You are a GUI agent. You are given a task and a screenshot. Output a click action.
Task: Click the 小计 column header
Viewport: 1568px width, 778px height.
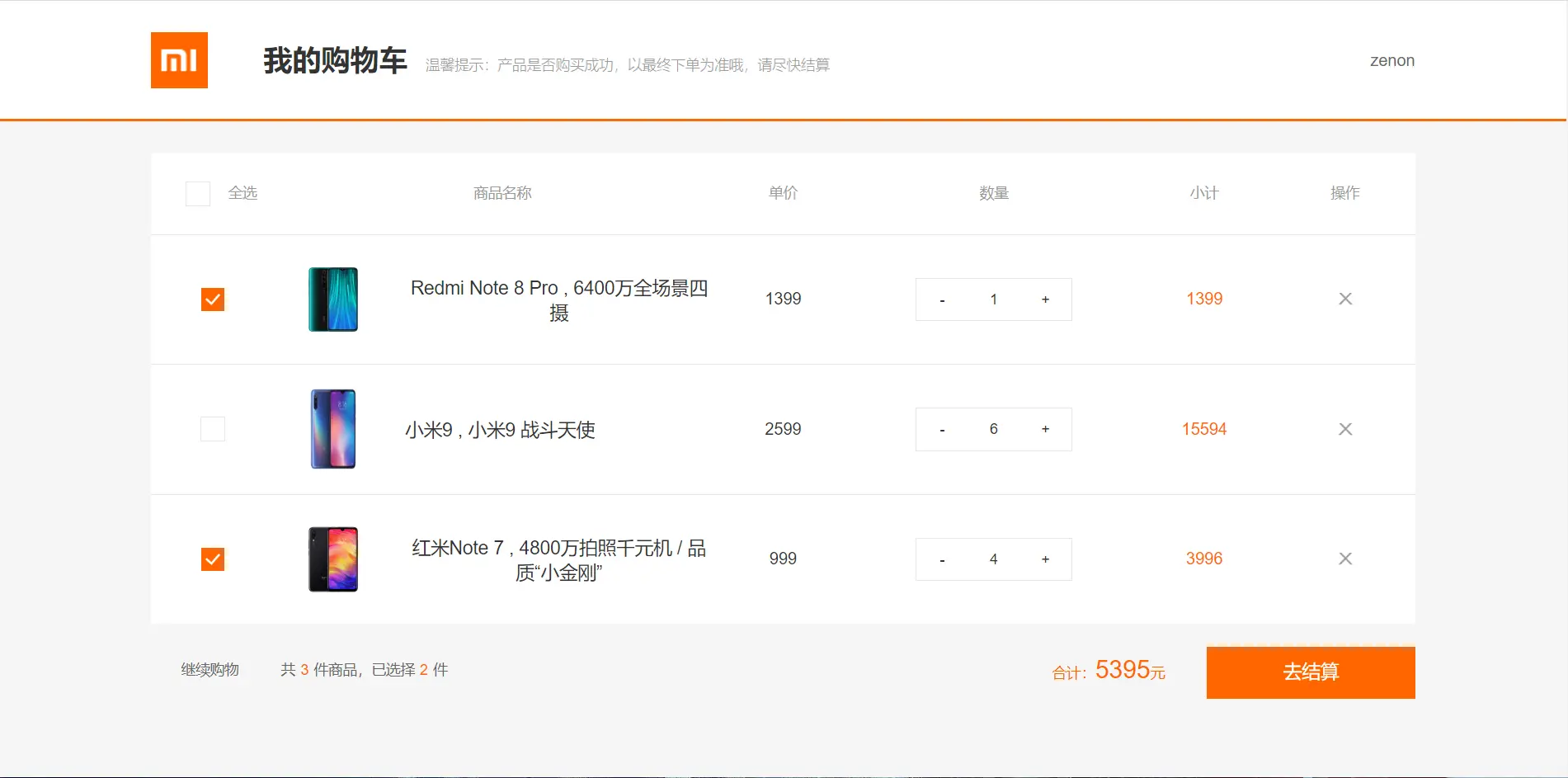(1204, 193)
